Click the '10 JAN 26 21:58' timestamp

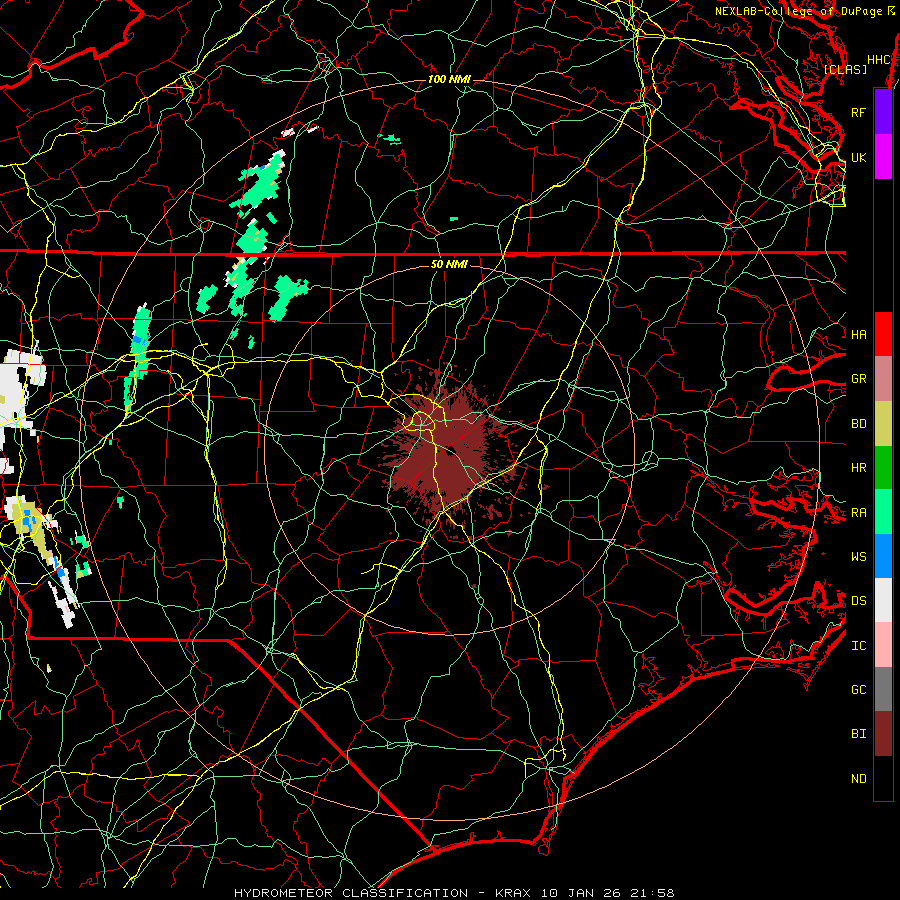point(608,893)
